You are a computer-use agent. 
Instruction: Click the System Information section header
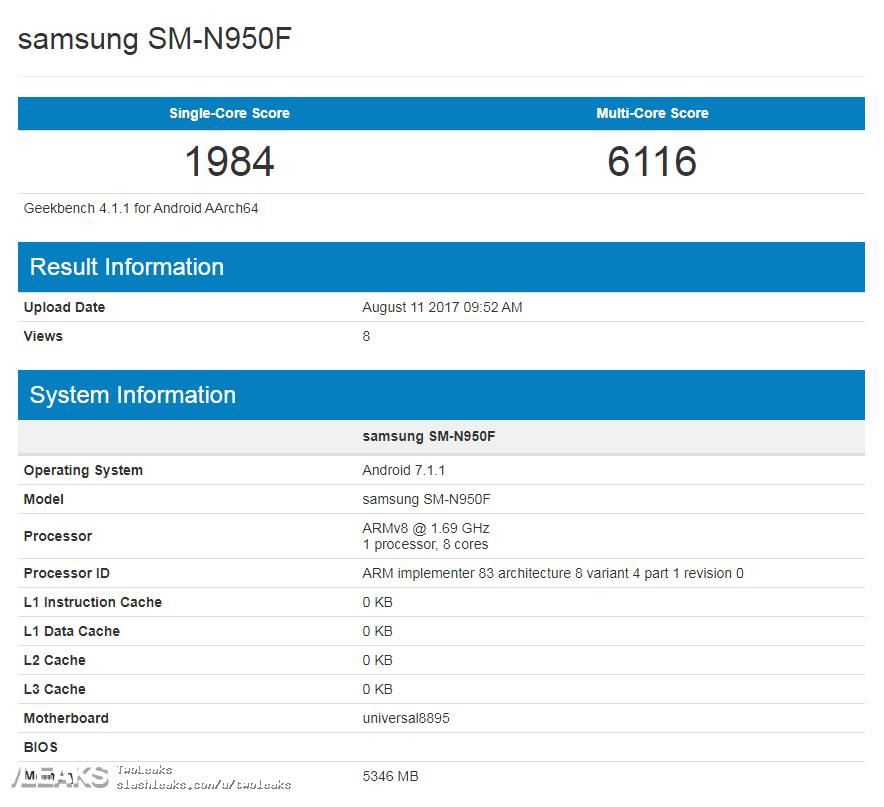click(133, 395)
